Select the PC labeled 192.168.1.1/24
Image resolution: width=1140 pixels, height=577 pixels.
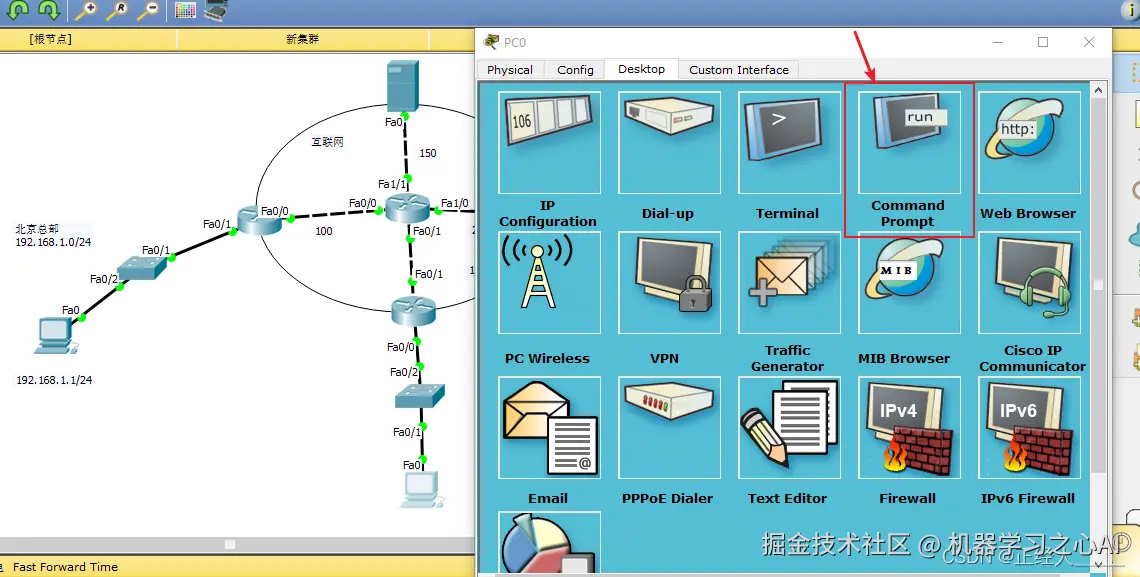[x=55, y=336]
